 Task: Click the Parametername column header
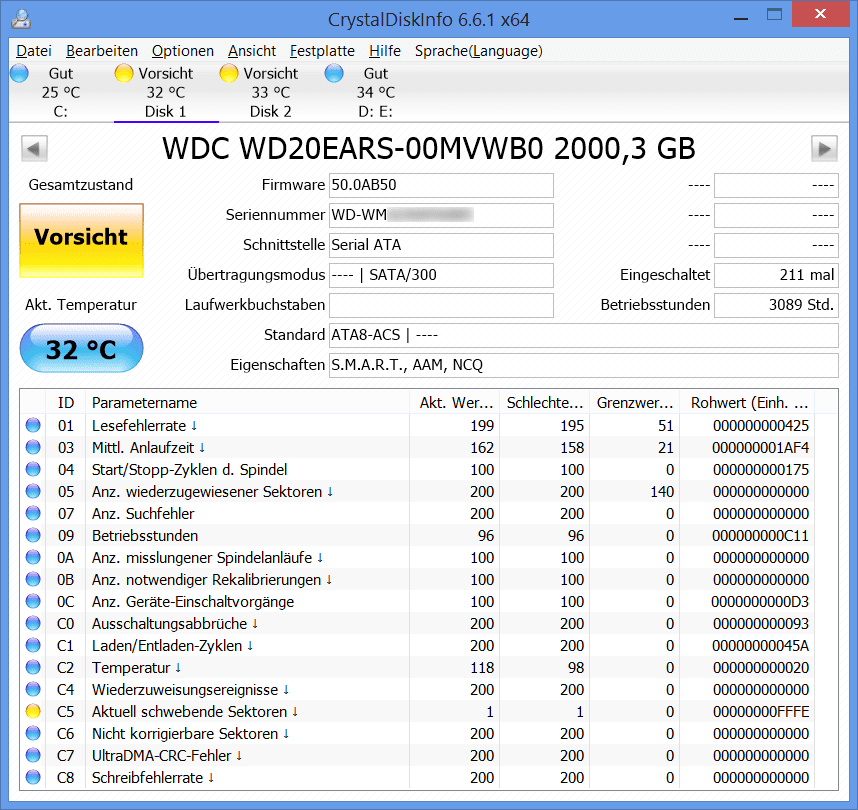point(247,403)
